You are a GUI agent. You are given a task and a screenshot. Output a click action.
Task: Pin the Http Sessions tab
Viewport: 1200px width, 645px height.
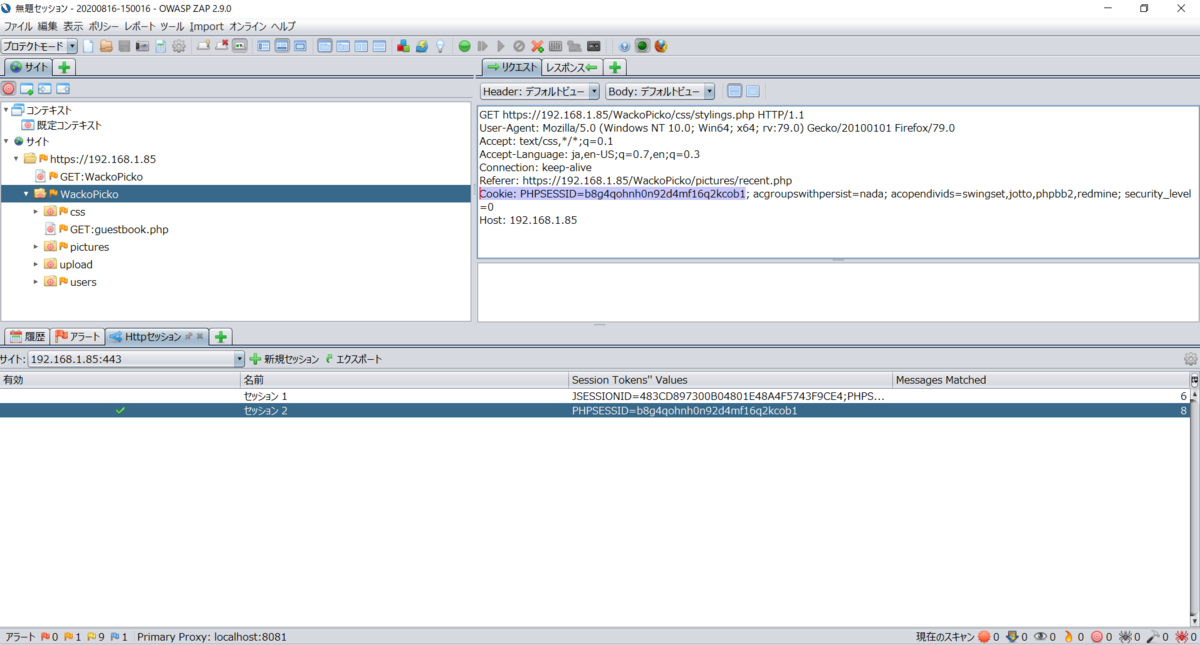189,336
